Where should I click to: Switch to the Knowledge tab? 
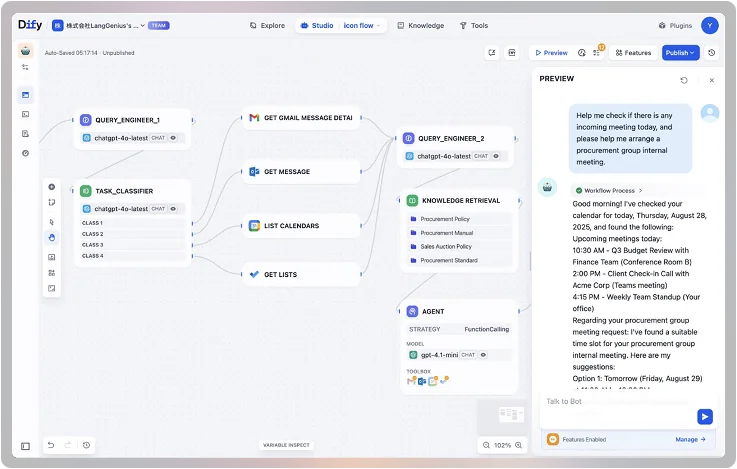click(x=421, y=25)
